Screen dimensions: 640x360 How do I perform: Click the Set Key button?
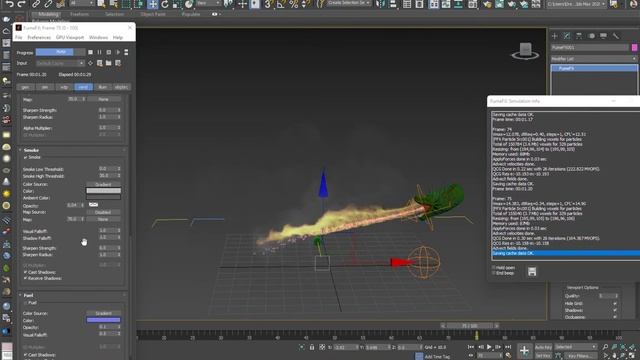point(543,356)
